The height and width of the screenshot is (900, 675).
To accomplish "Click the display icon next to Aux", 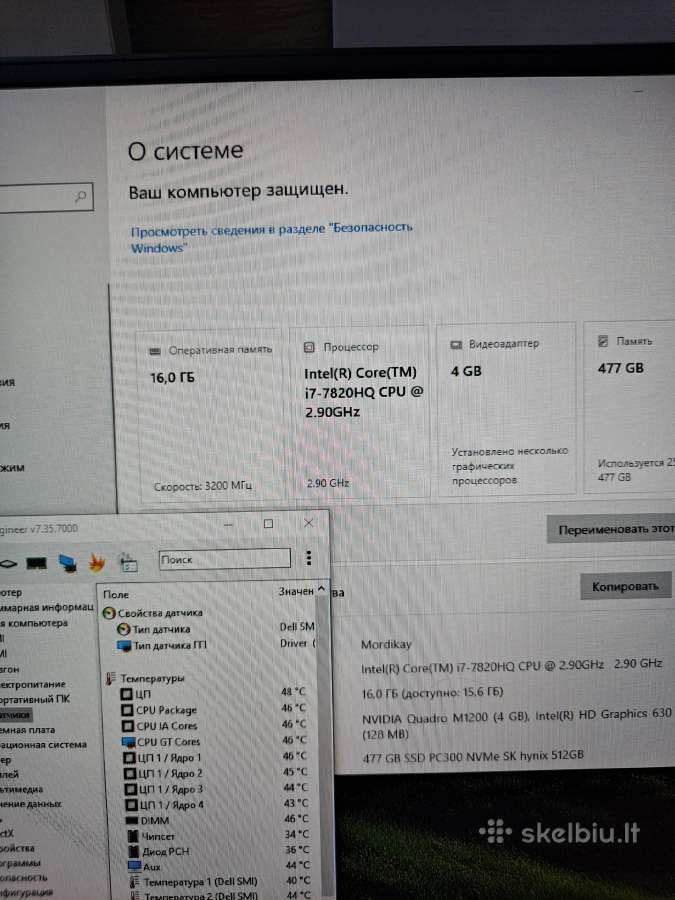I will pyautogui.click(x=134, y=866).
